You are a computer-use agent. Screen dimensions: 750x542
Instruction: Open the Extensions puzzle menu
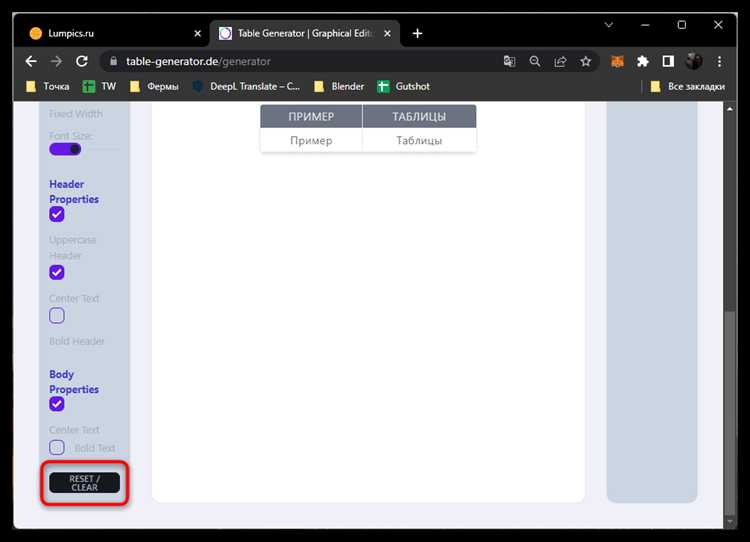(643, 61)
